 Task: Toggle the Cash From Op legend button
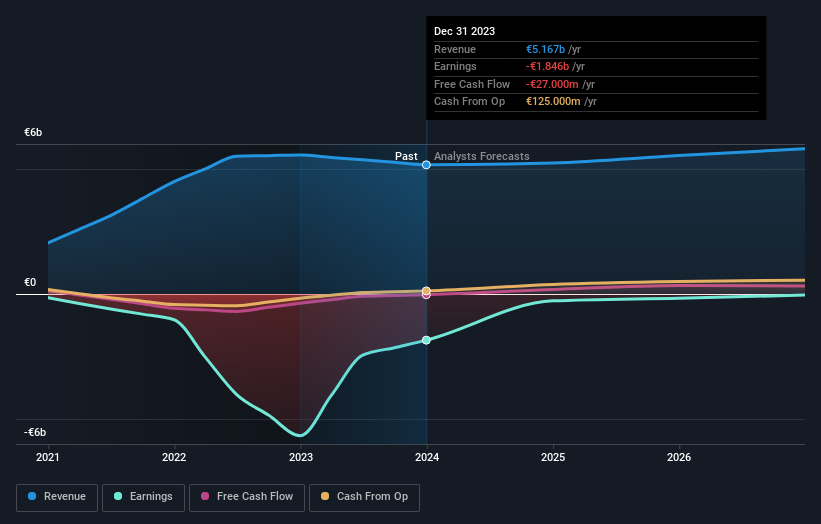(364, 497)
